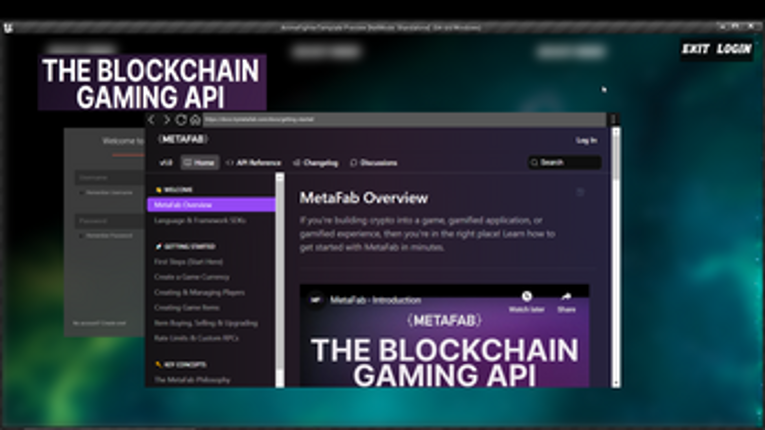Open the Discussions tab
Viewport: 765px width, 430px height.
pyautogui.click(x=374, y=163)
